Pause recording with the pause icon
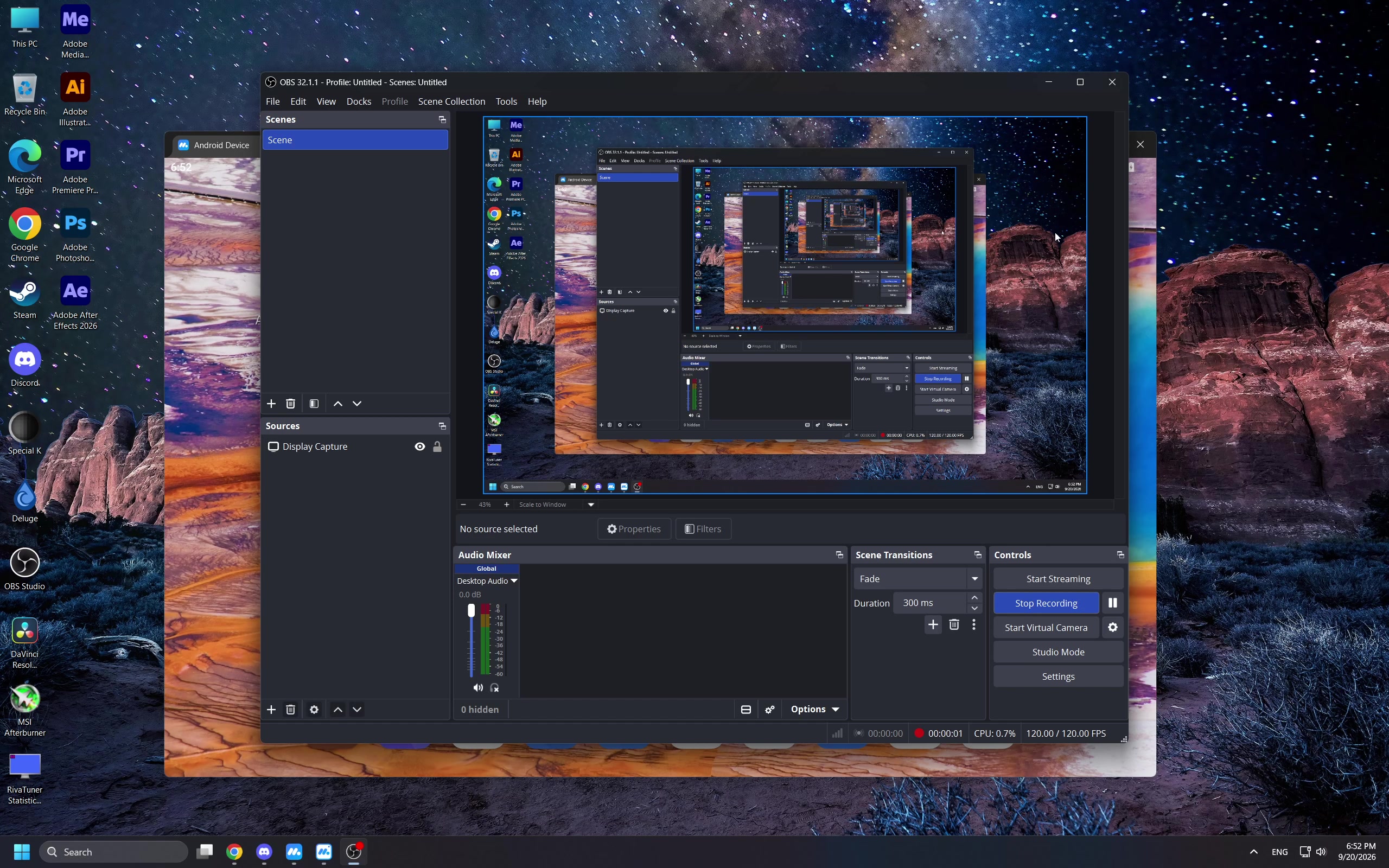This screenshot has height=868, width=1389. [1112, 603]
